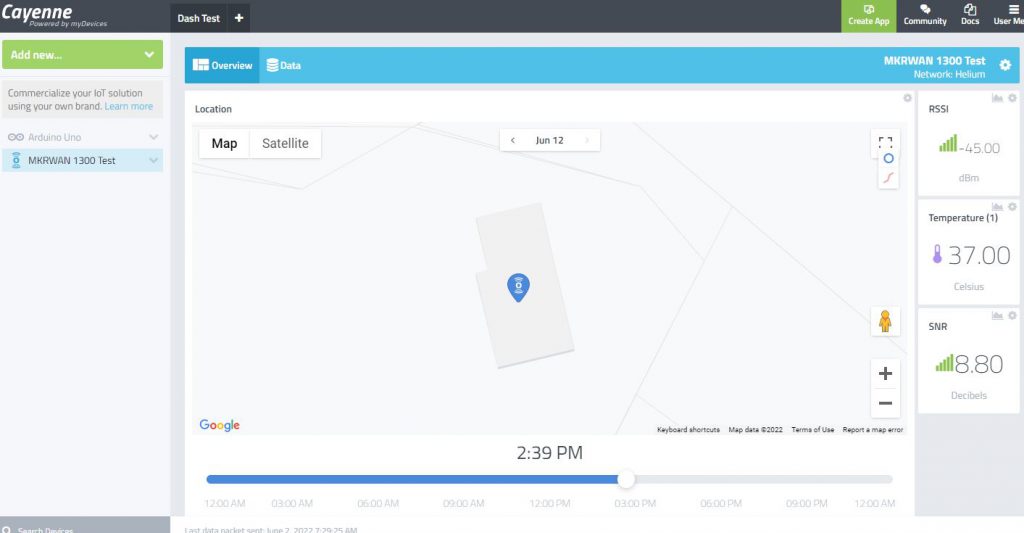
Task: Open RSSI widget chart icon
Action: (x=997, y=98)
